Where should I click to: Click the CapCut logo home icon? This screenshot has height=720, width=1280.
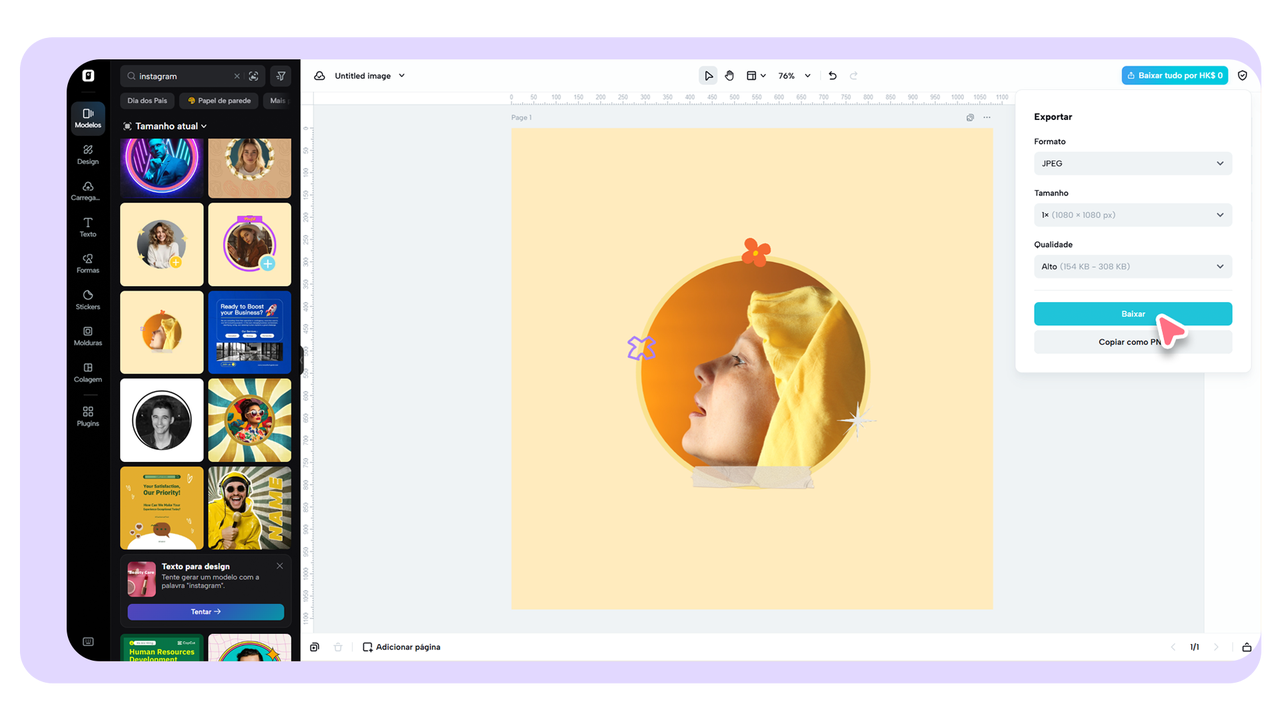tap(88, 75)
